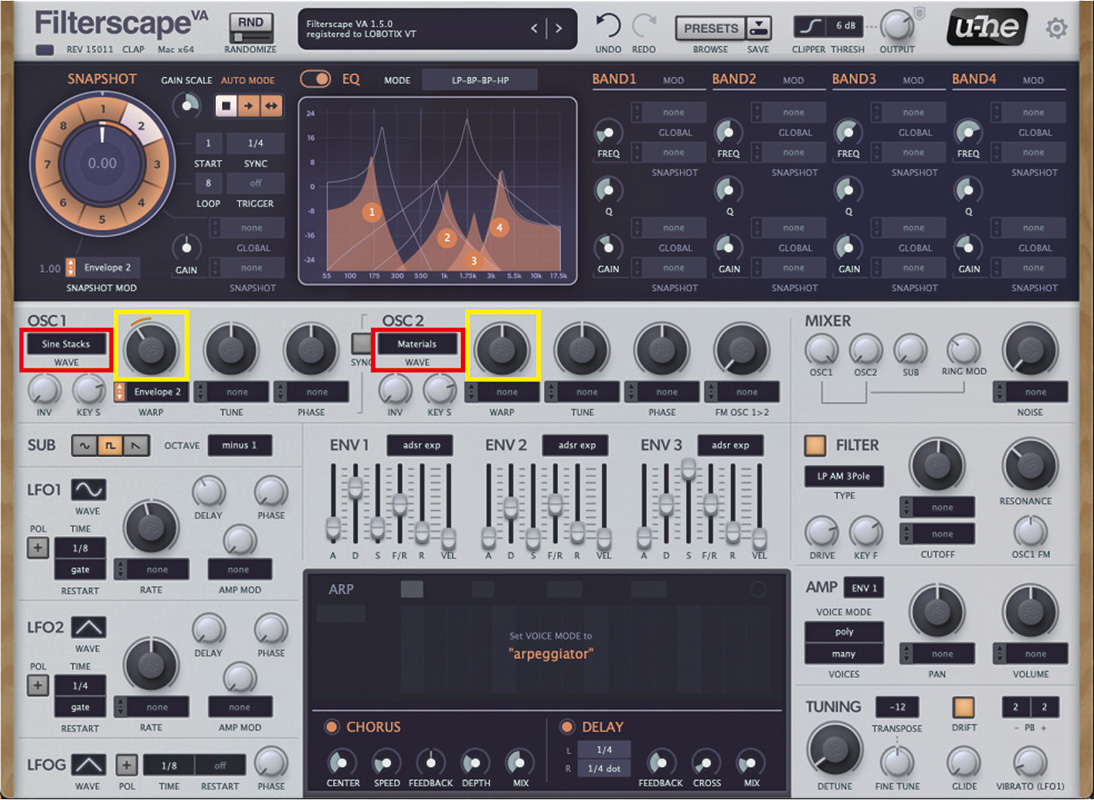Select forward auto mode arrow icon
This screenshot has height=800, width=1094.
coord(248,106)
